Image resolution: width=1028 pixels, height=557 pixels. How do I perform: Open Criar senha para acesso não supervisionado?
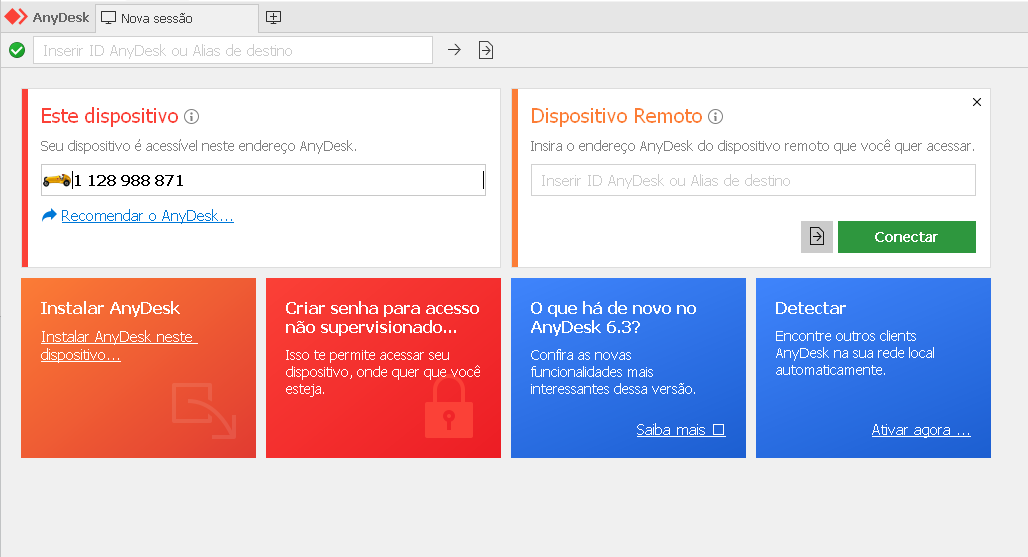382,317
